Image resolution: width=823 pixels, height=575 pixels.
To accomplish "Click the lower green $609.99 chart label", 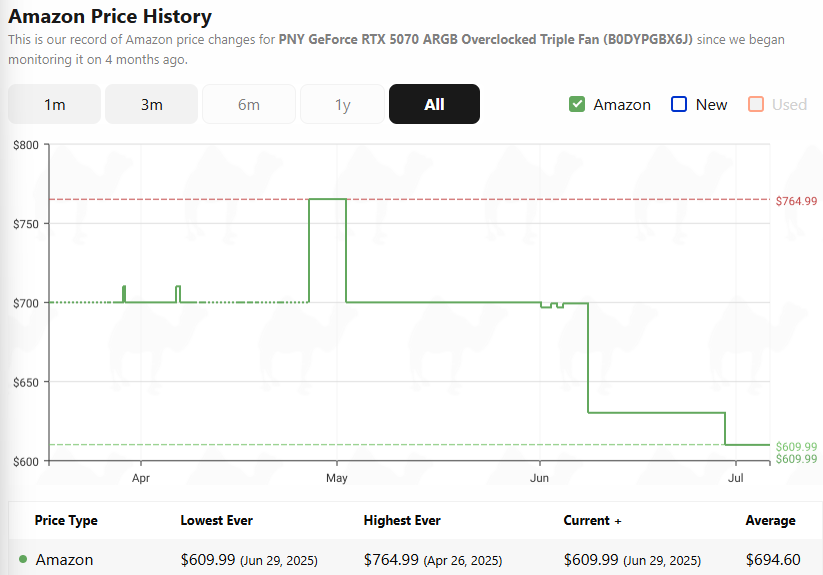I will pos(796,459).
